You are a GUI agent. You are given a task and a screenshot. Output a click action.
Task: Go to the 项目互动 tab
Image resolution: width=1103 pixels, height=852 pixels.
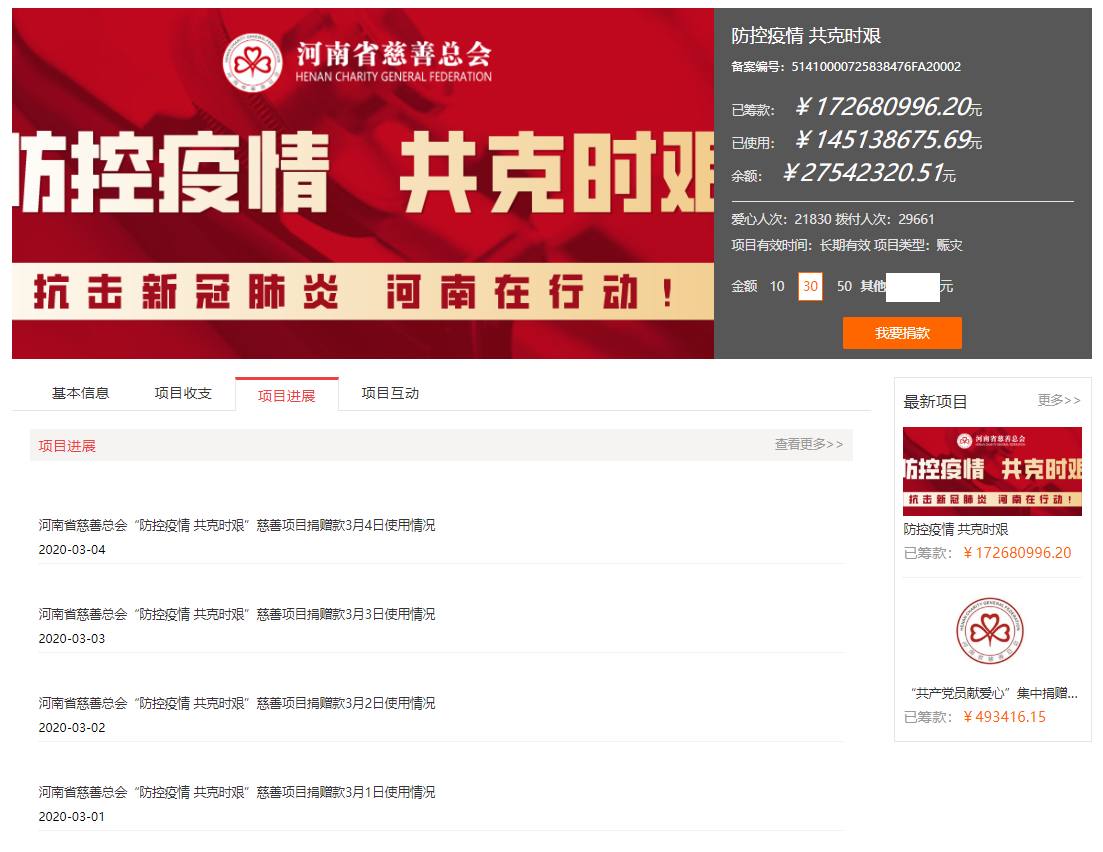[x=390, y=394]
